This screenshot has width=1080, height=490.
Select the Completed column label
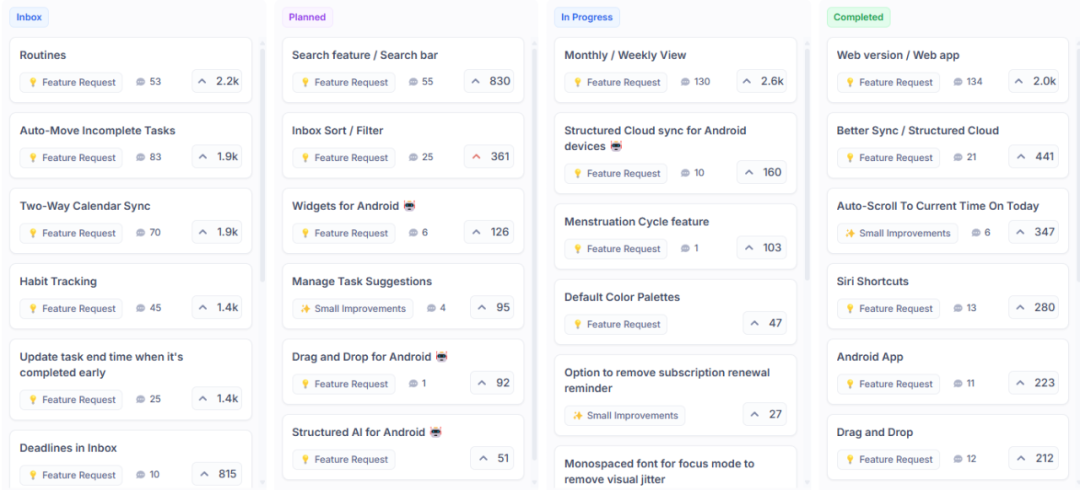[x=858, y=17]
